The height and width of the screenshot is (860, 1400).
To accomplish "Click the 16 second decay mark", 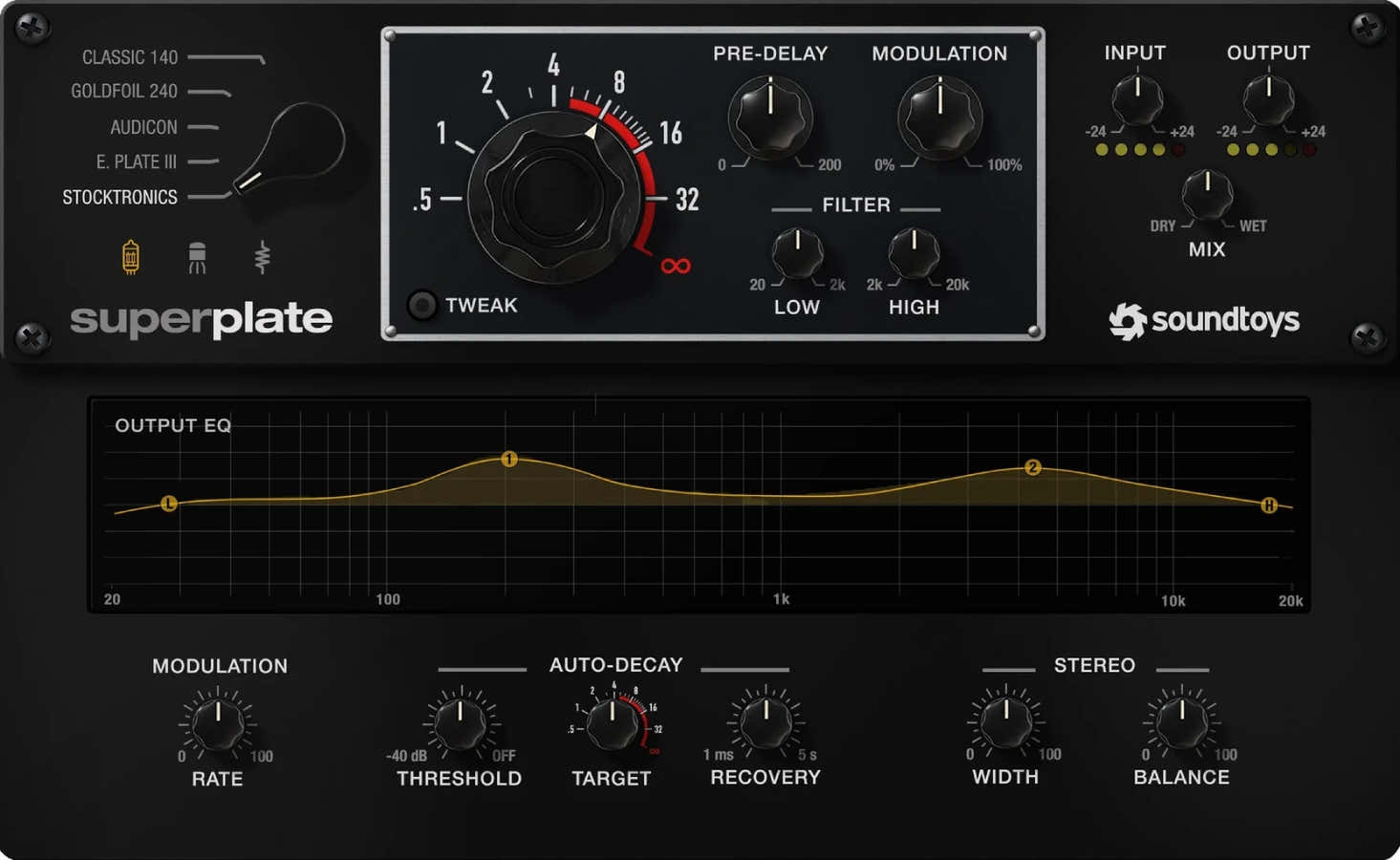I will [671, 132].
